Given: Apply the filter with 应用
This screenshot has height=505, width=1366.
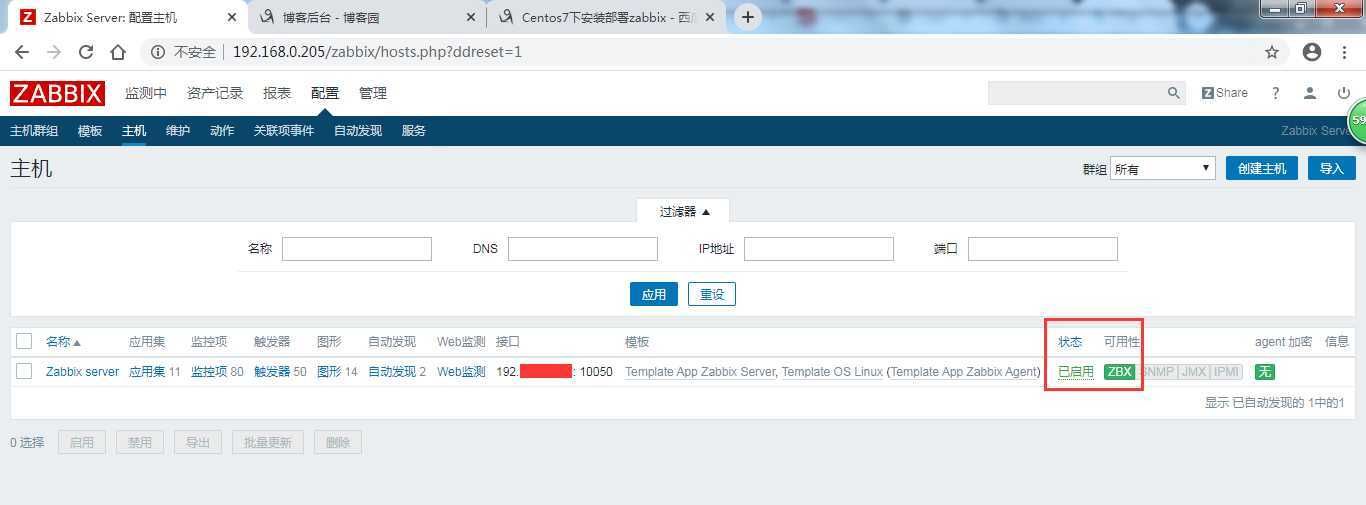Looking at the screenshot, I should point(654,295).
